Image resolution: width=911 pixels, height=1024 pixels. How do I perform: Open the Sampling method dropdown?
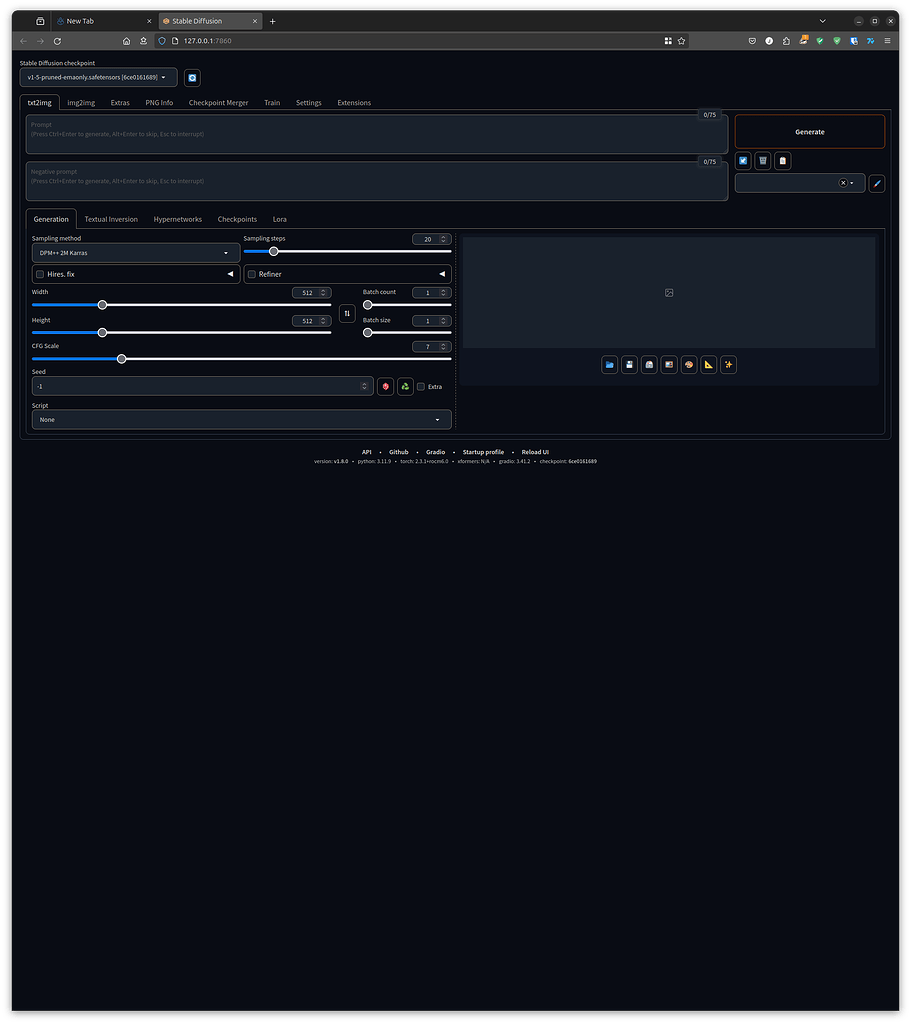point(135,252)
